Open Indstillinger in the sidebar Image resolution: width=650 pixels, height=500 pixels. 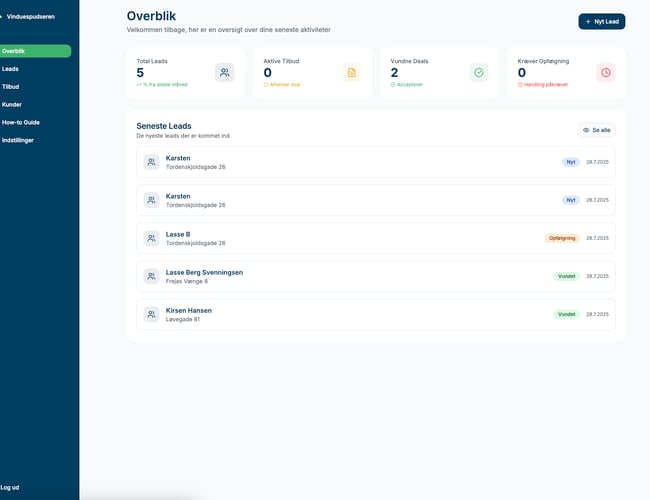click(x=20, y=140)
